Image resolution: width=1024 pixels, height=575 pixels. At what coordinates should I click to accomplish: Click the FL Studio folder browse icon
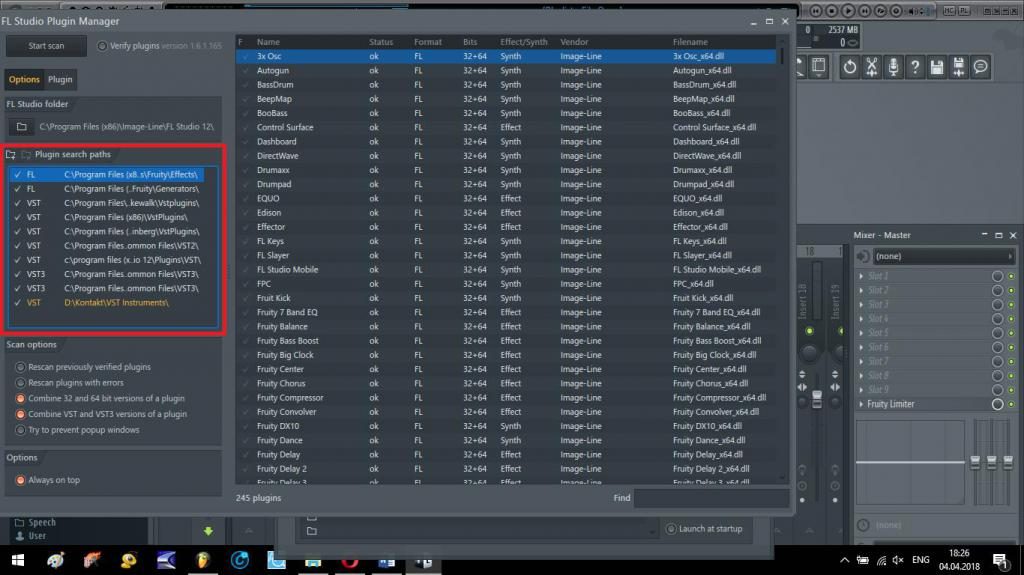tap(20, 127)
